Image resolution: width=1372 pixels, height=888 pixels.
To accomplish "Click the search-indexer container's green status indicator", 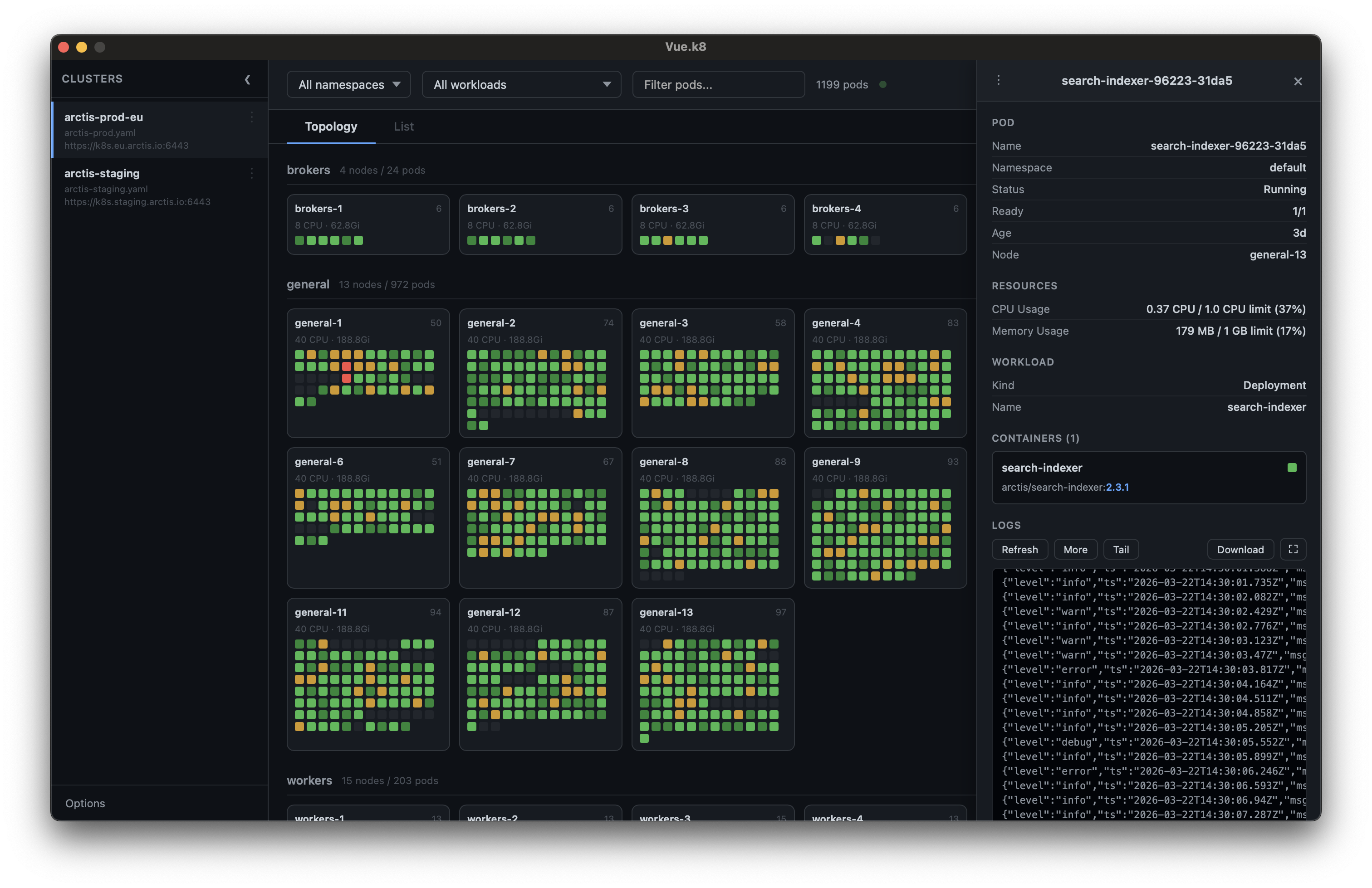I will click(x=1291, y=468).
